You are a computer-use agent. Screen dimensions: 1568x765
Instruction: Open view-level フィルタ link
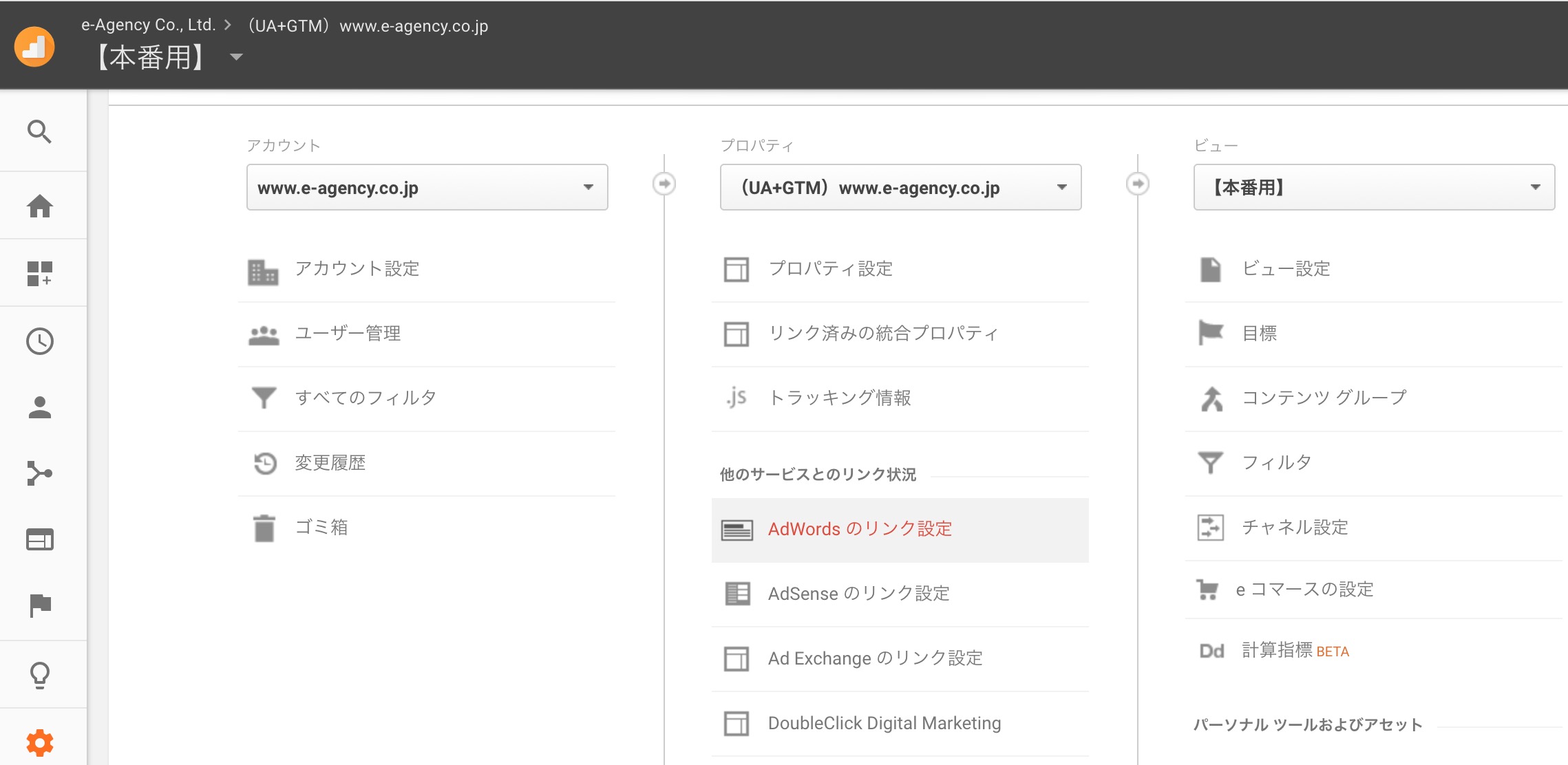[1277, 462]
